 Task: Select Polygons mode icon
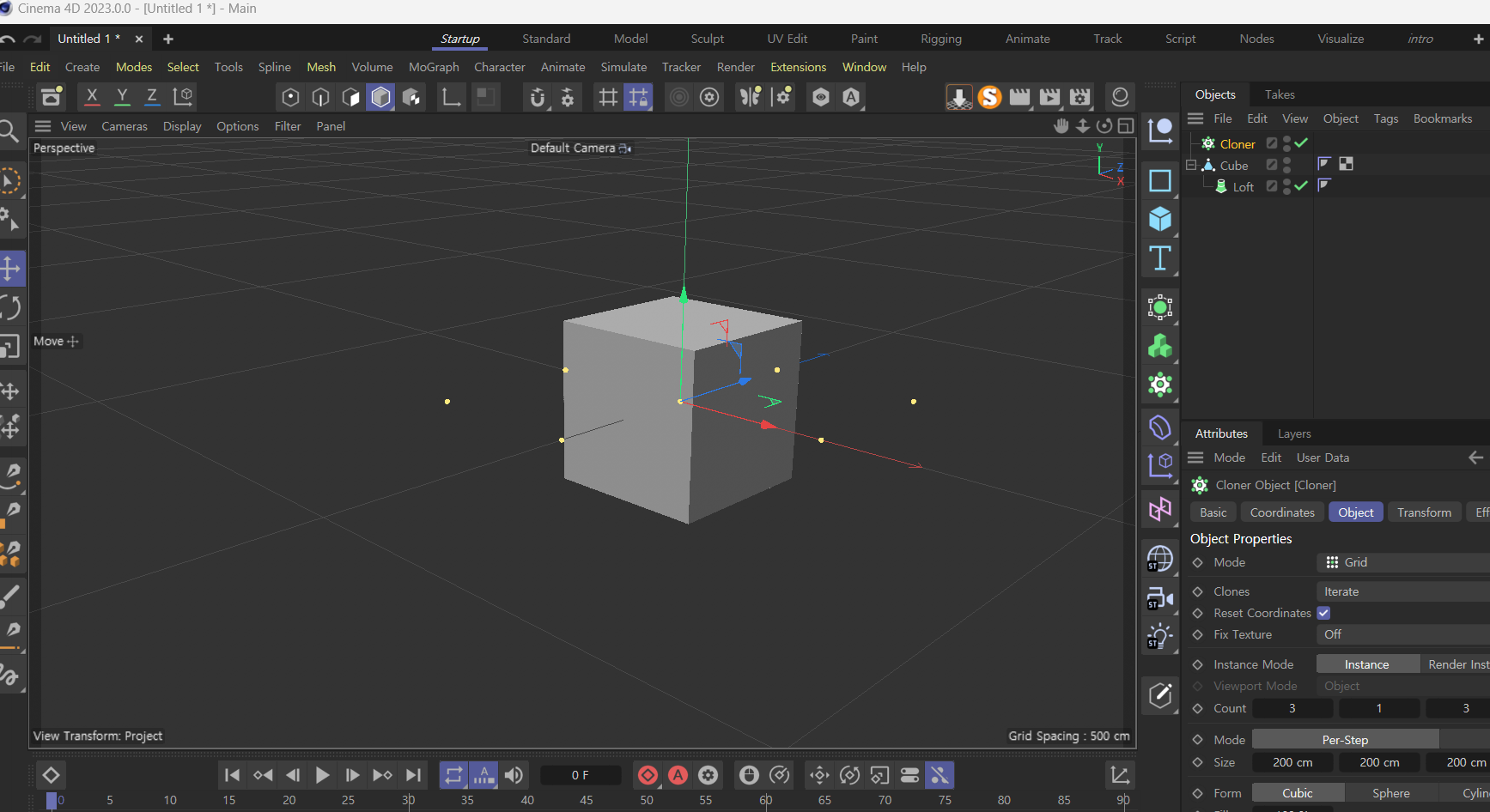[350, 97]
